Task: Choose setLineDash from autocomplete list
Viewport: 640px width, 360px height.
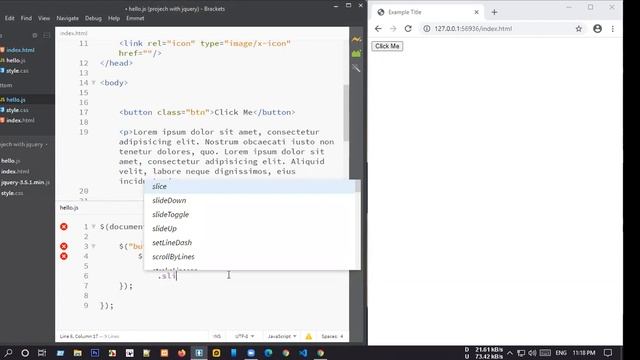Action: point(250,242)
